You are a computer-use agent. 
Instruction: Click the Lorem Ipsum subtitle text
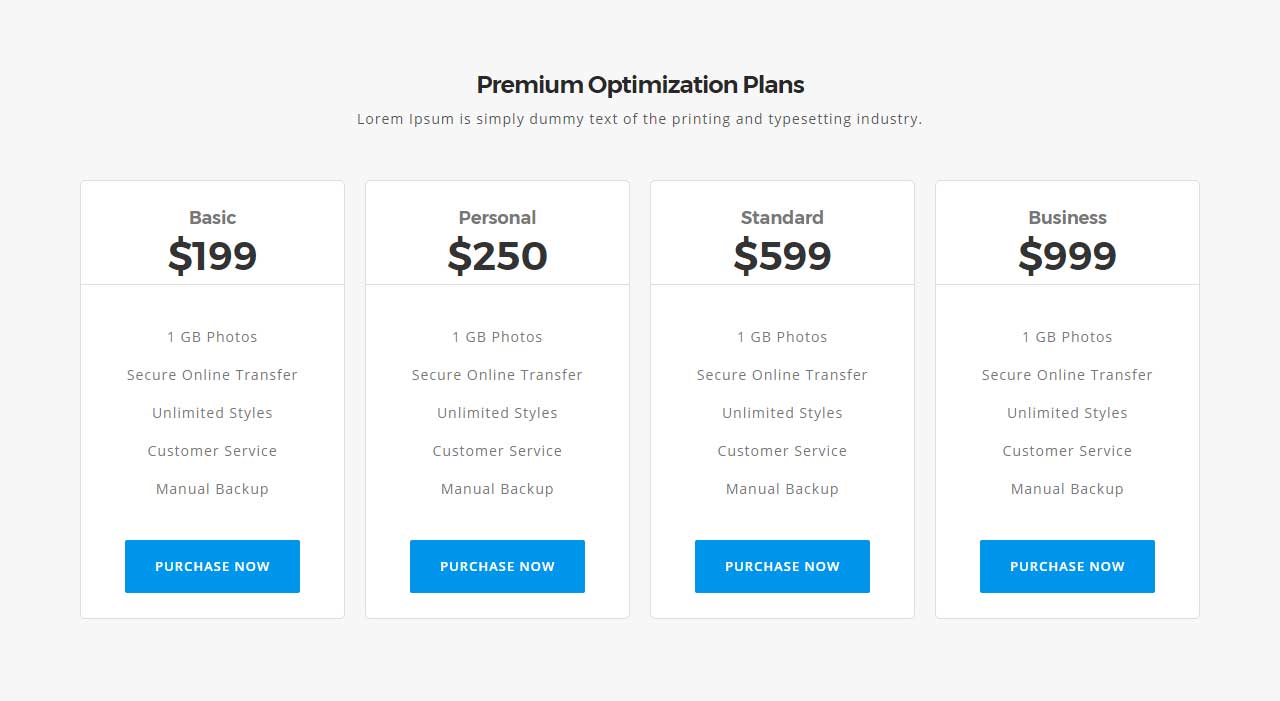640,119
